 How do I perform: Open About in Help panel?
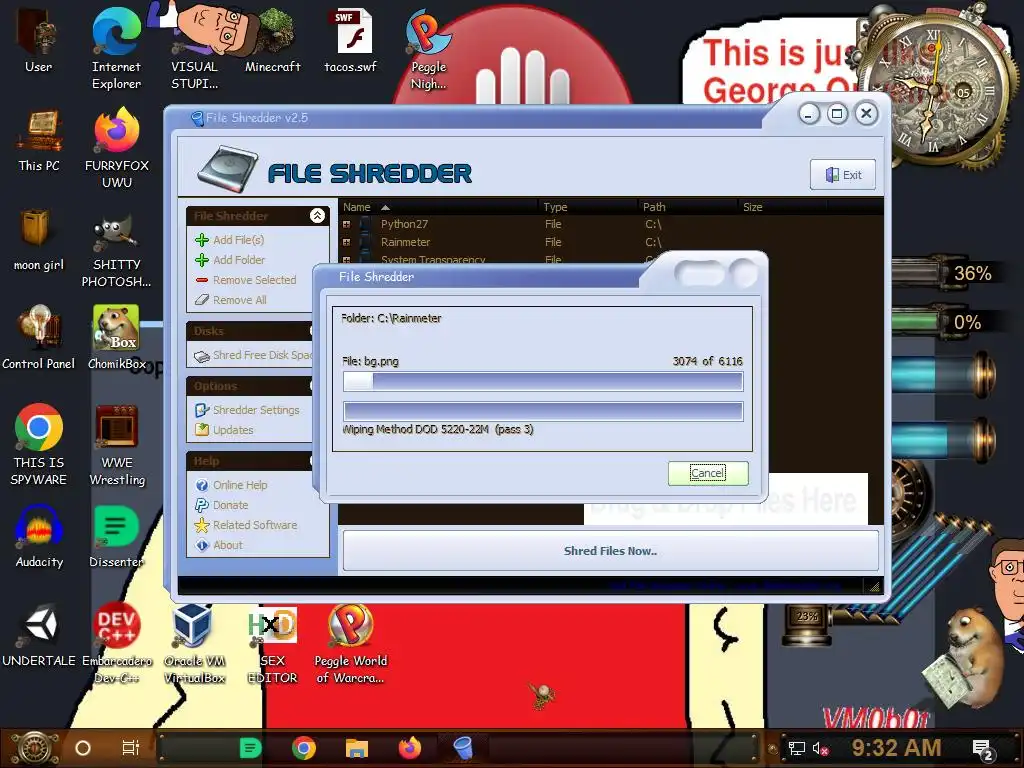[219, 545]
